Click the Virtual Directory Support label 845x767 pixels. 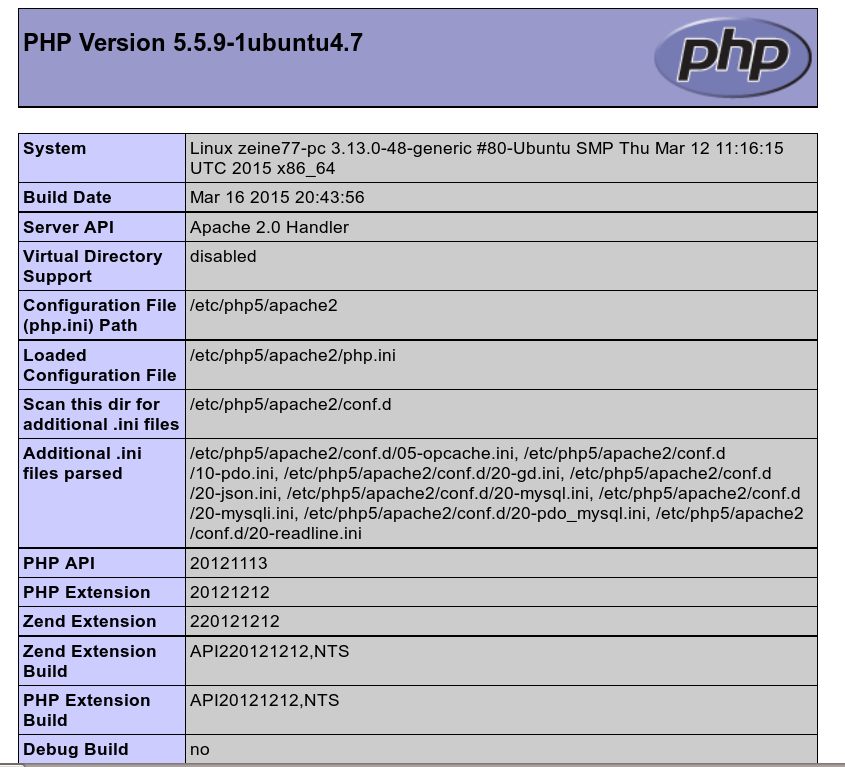point(92,266)
